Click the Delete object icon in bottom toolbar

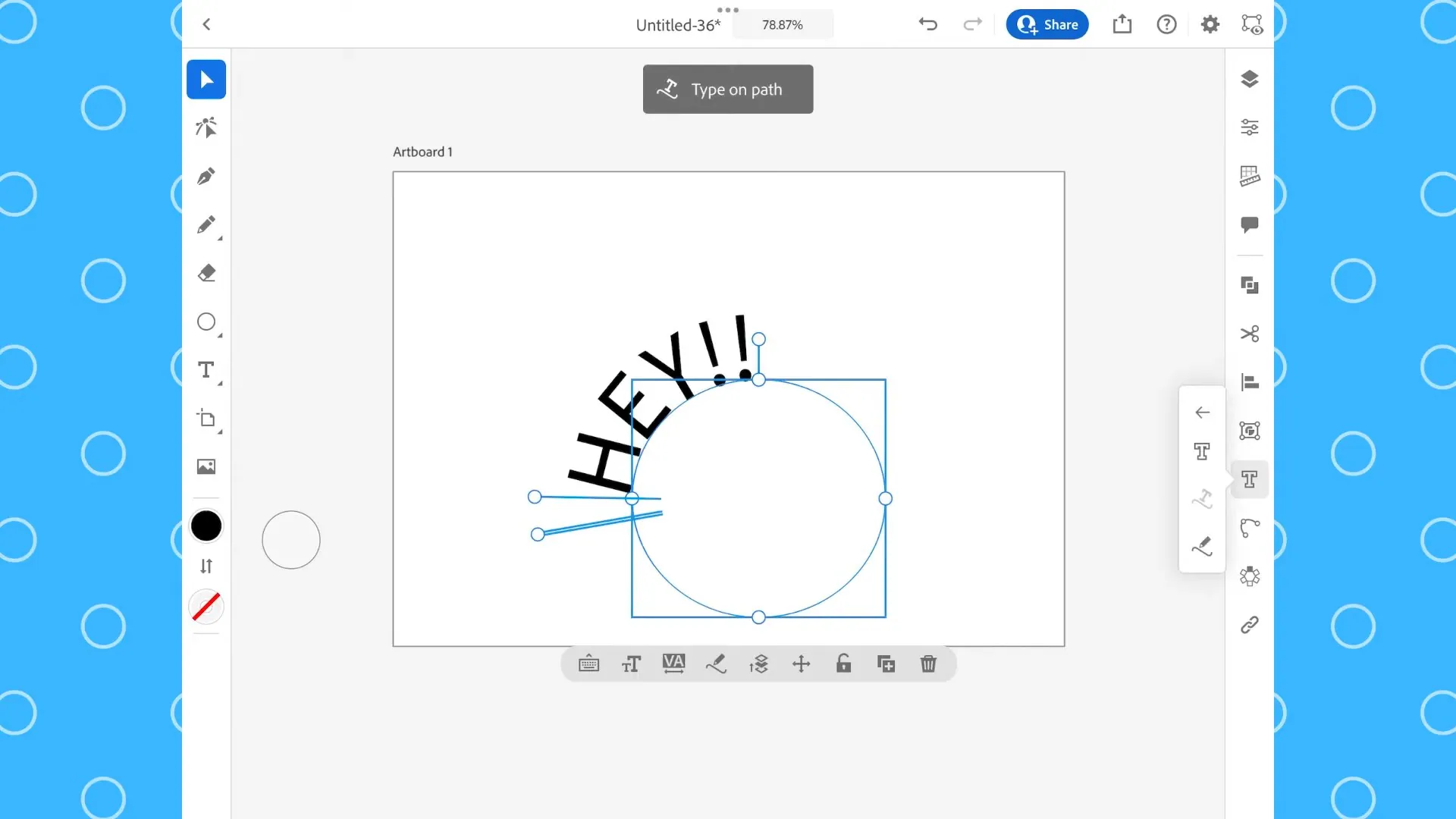[928, 664]
